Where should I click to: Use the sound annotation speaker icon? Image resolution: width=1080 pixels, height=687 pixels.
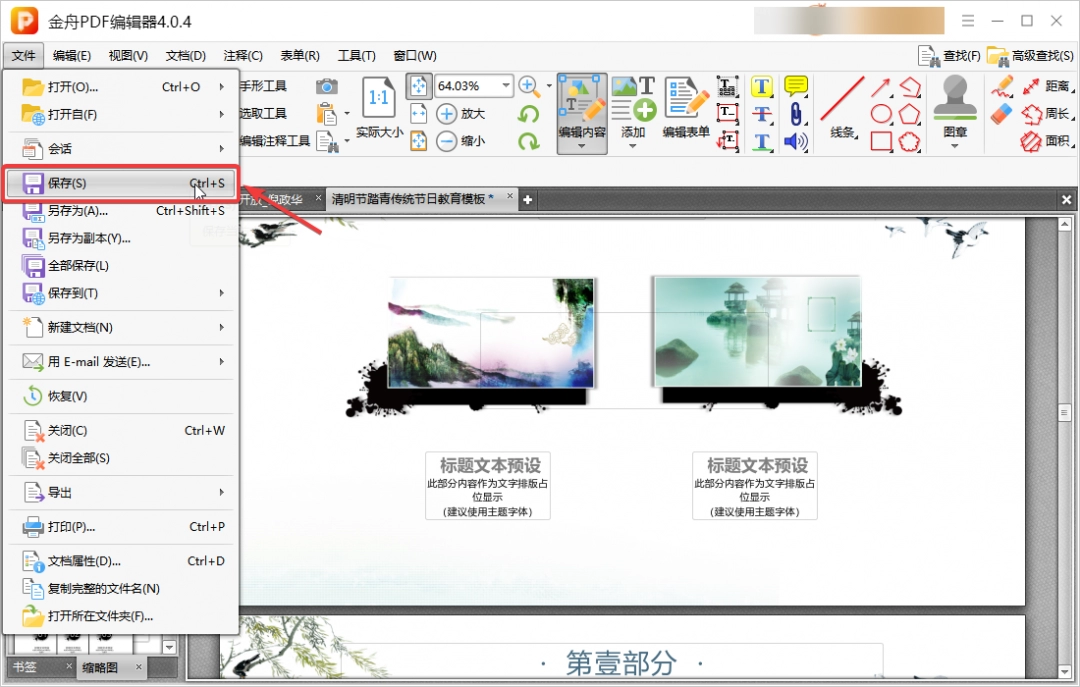[795, 141]
